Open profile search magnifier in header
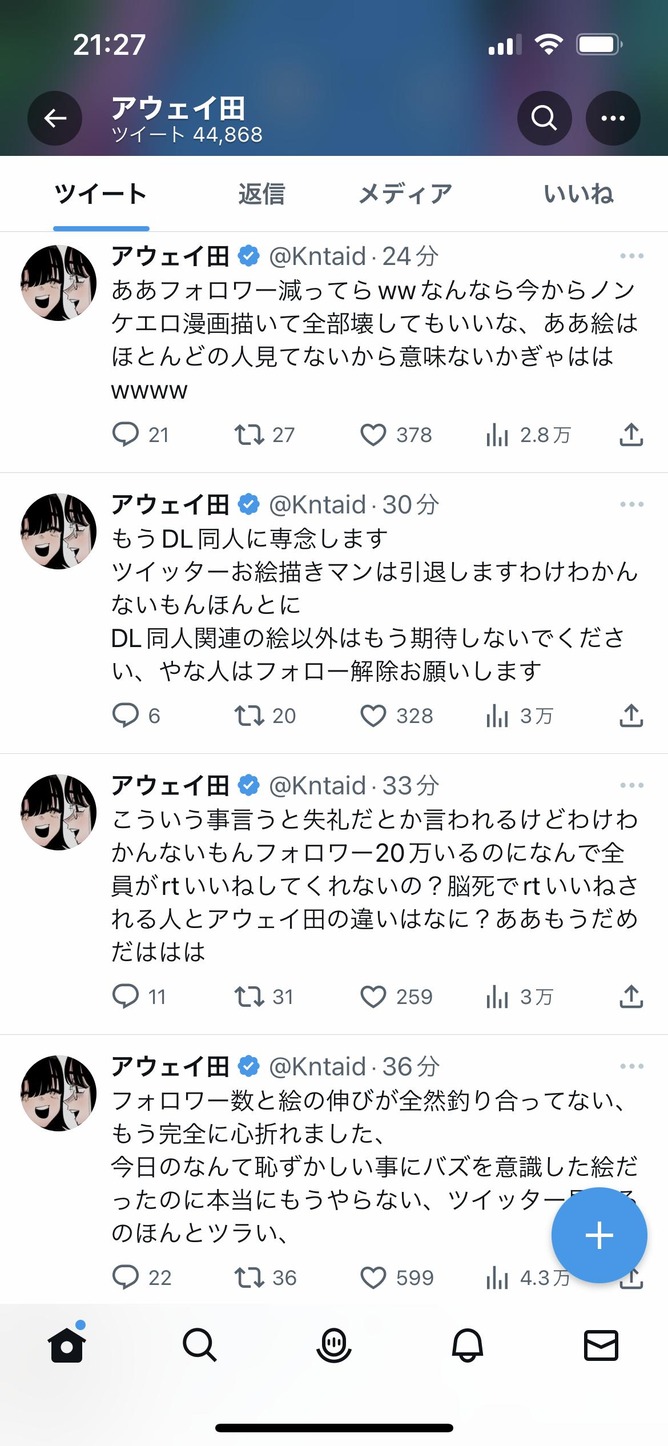The height and width of the screenshot is (1446, 668). pos(543,118)
